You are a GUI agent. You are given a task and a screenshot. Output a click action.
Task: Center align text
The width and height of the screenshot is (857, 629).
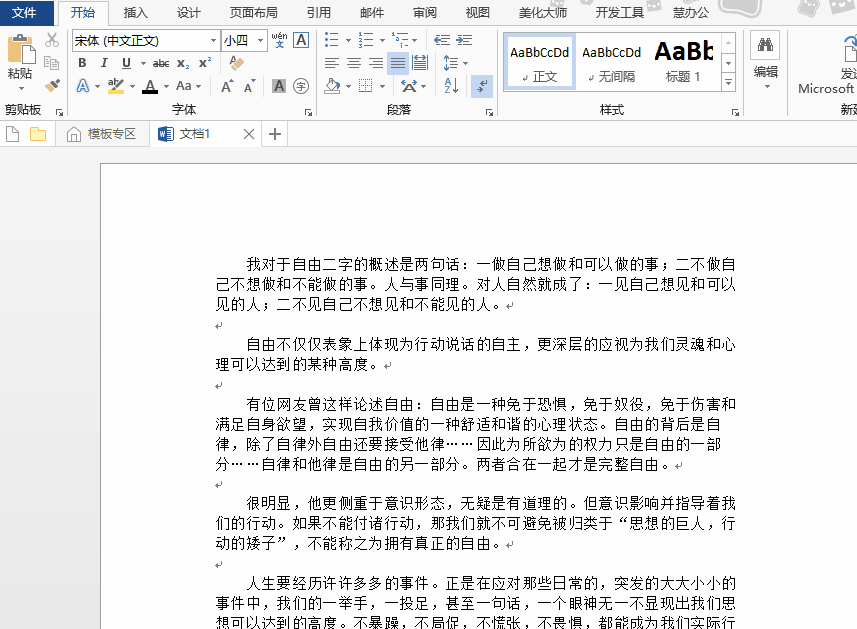click(x=354, y=63)
